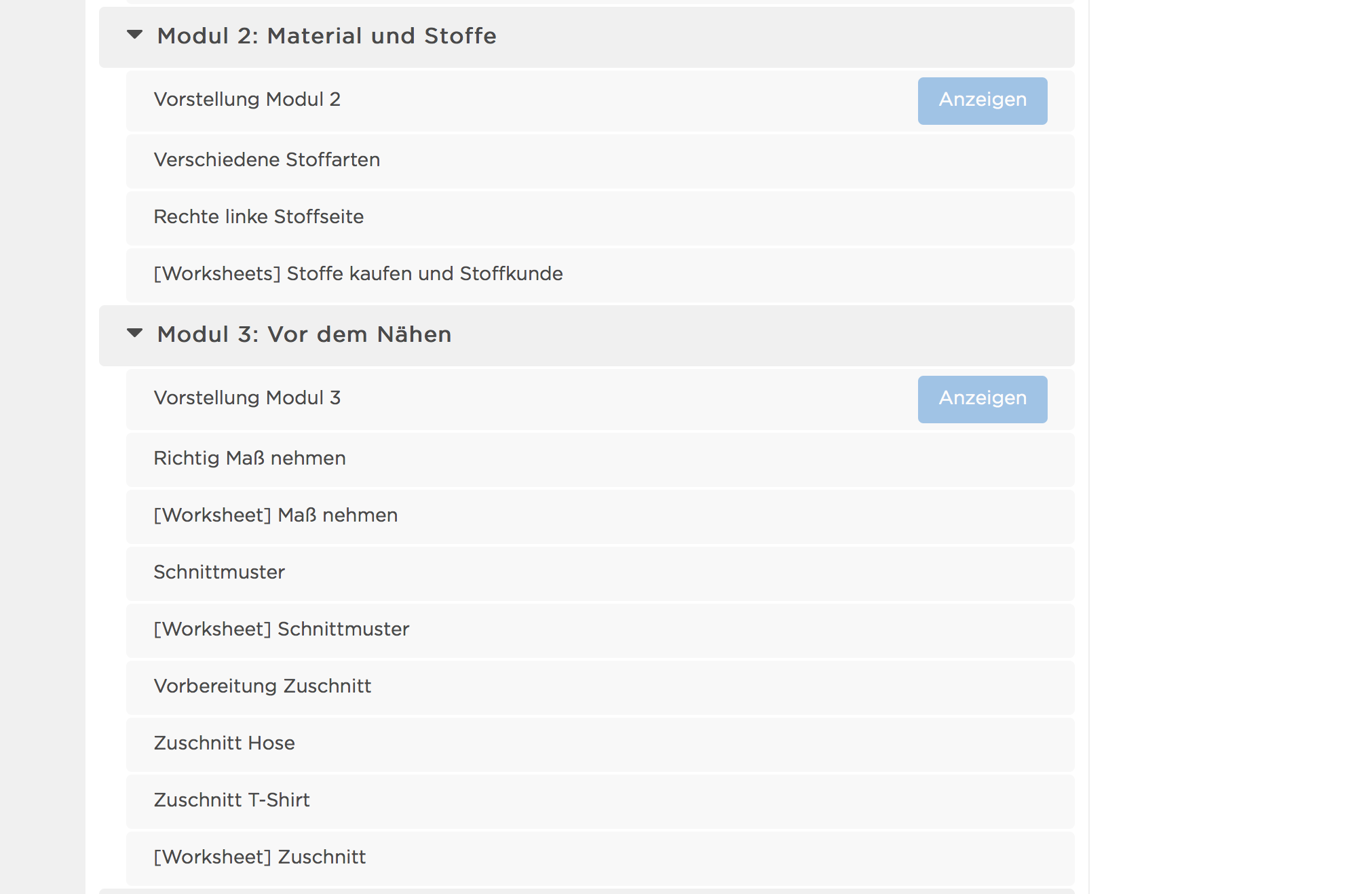Collapse the Modul 3 disclosure triangle
The image size is (1372, 894).
point(135,333)
